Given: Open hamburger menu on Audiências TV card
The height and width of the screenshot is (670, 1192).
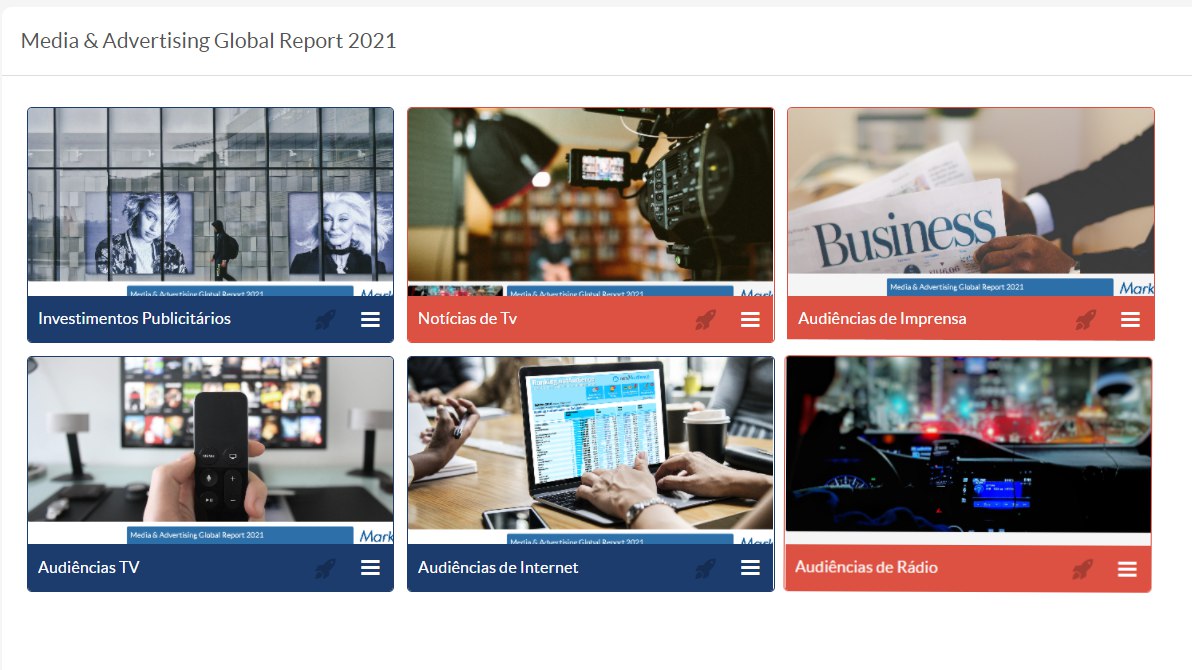Looking at the screenshot, I should click(x=370, y=568).
